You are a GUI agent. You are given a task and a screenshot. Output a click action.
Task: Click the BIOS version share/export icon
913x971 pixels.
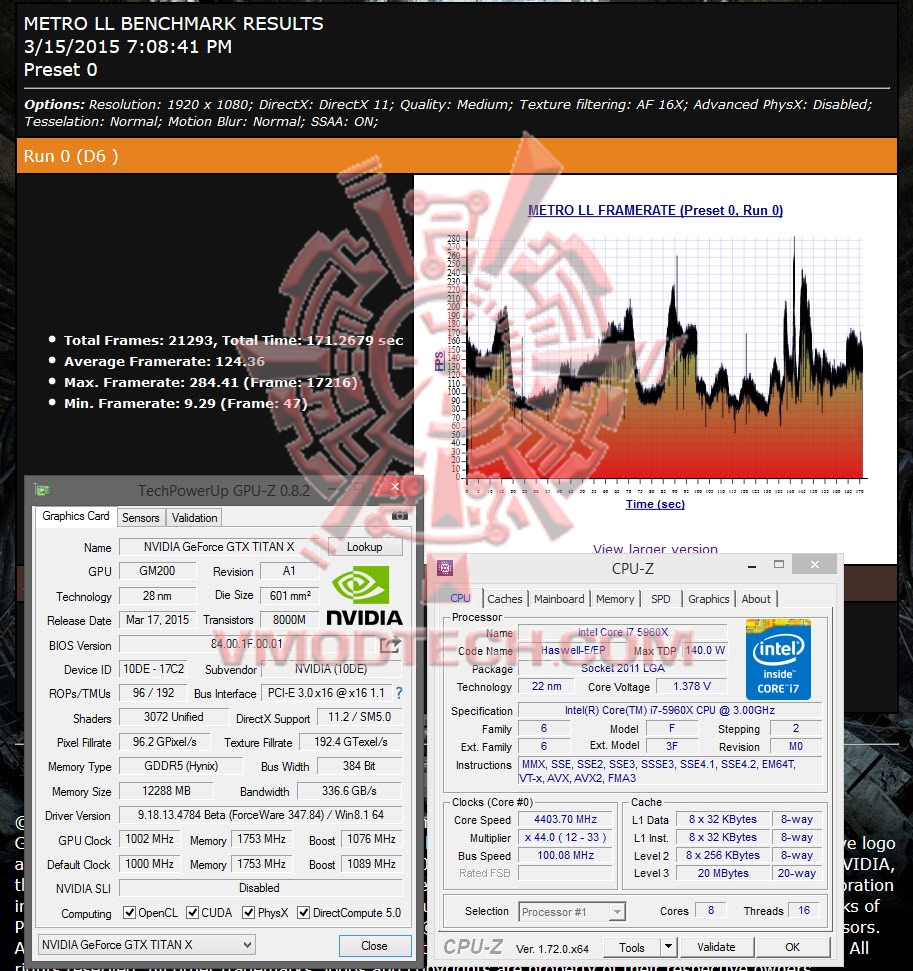pyautogui.click(x=390, y=645)
